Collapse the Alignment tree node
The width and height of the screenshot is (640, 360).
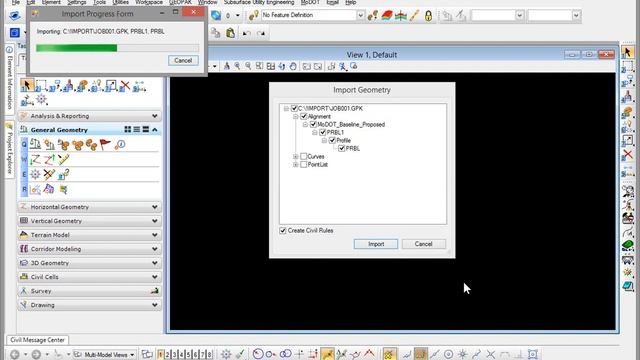[x=296, y=116]
